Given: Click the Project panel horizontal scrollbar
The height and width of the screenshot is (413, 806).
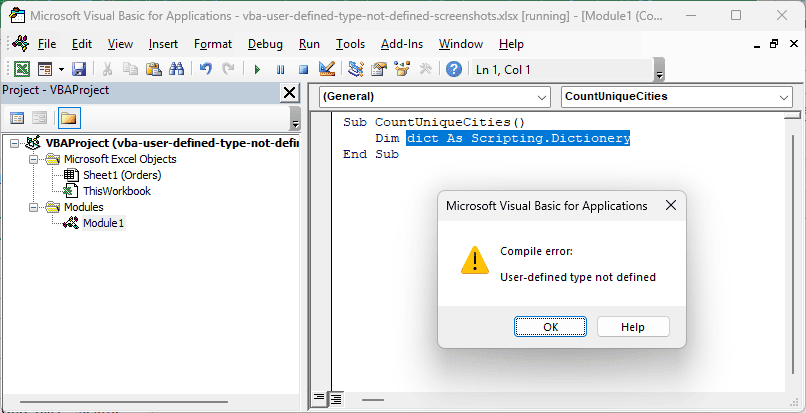Looking at the screenshot, I should pos(124,402).
